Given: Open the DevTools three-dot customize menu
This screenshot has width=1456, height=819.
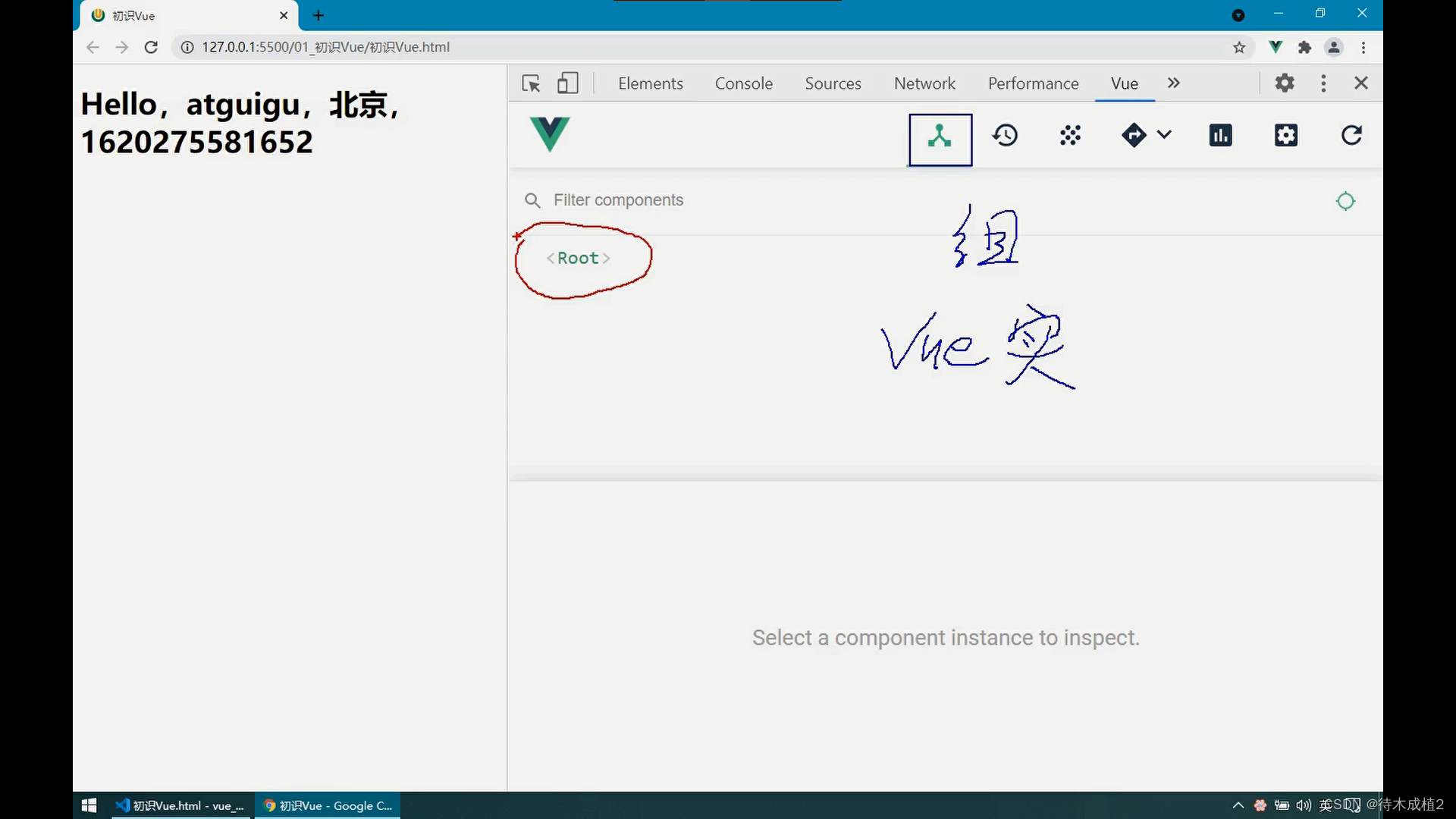Looking at the screenshot, I should pyautogui.click(x=1323, y=83).
